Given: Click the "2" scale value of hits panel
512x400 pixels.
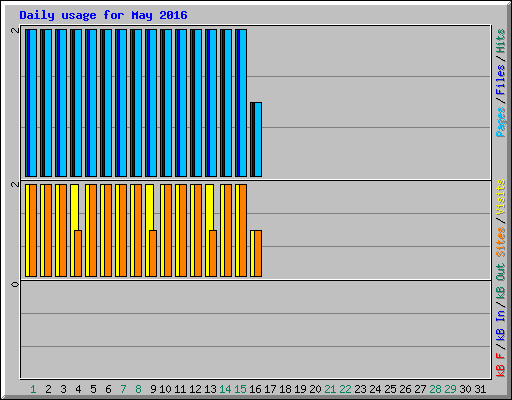Looking at the screenshot, I should coord(15,30).
